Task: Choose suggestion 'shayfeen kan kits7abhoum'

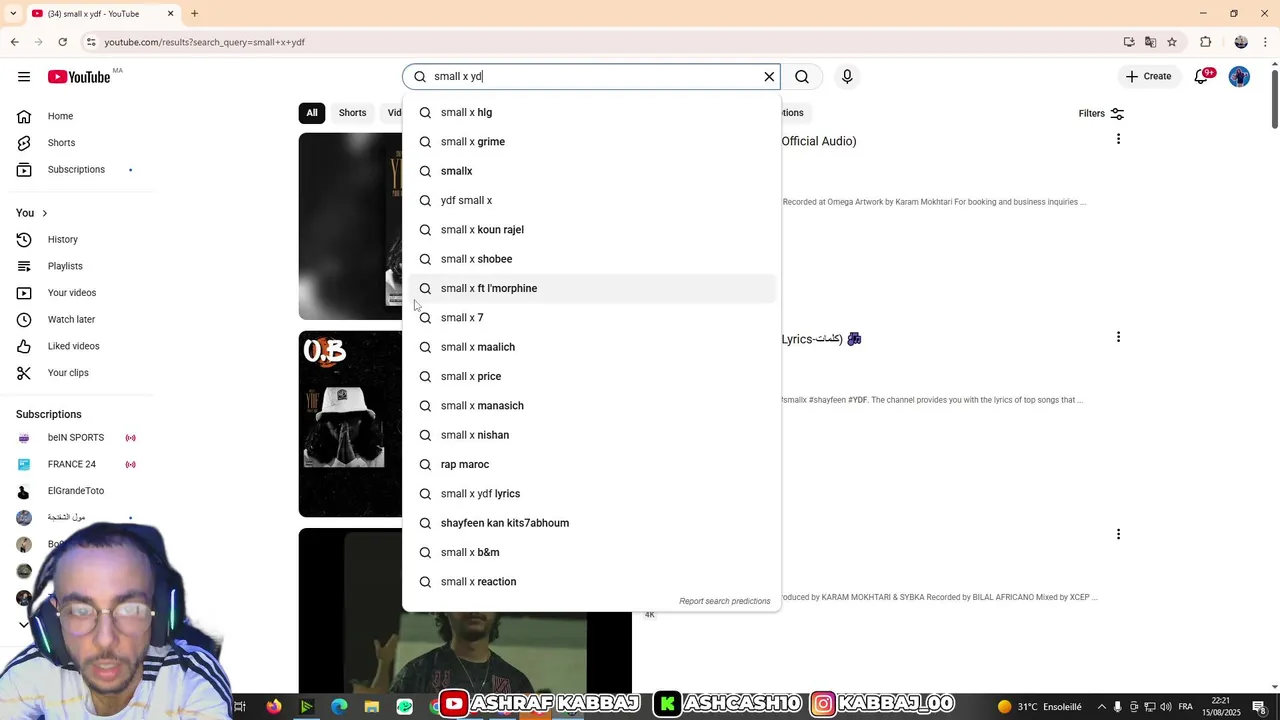Action: coord(592,523)
